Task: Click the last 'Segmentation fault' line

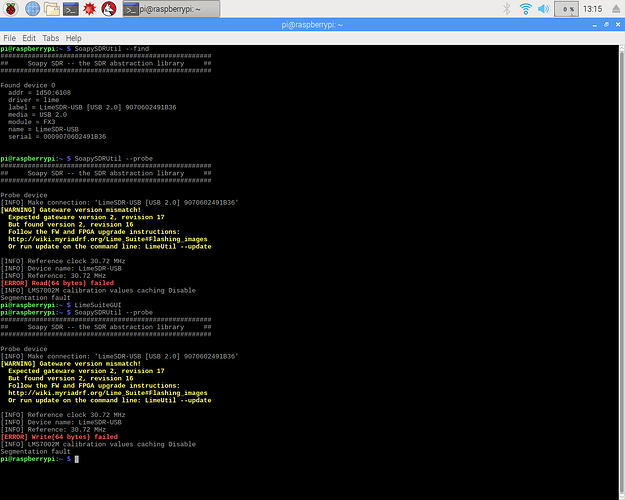Action: 35,452
